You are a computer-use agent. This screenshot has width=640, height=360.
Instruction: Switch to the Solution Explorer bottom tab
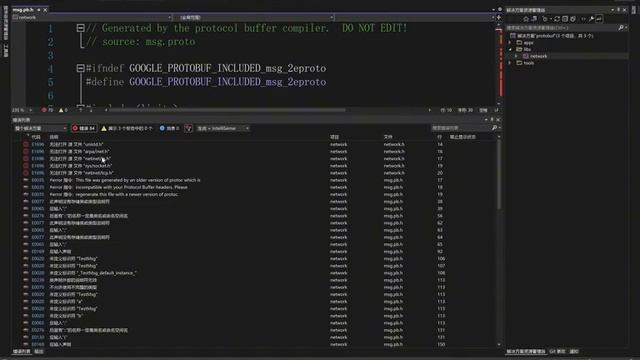526,351
